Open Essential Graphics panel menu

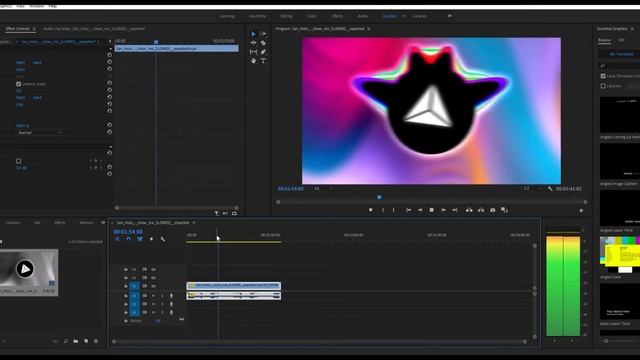point(632,29)
